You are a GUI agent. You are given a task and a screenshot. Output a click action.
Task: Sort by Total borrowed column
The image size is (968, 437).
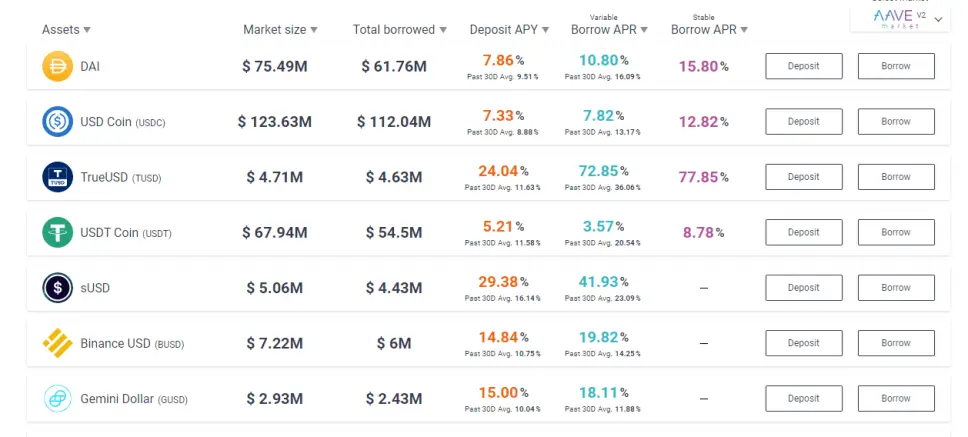pos(399,30)
